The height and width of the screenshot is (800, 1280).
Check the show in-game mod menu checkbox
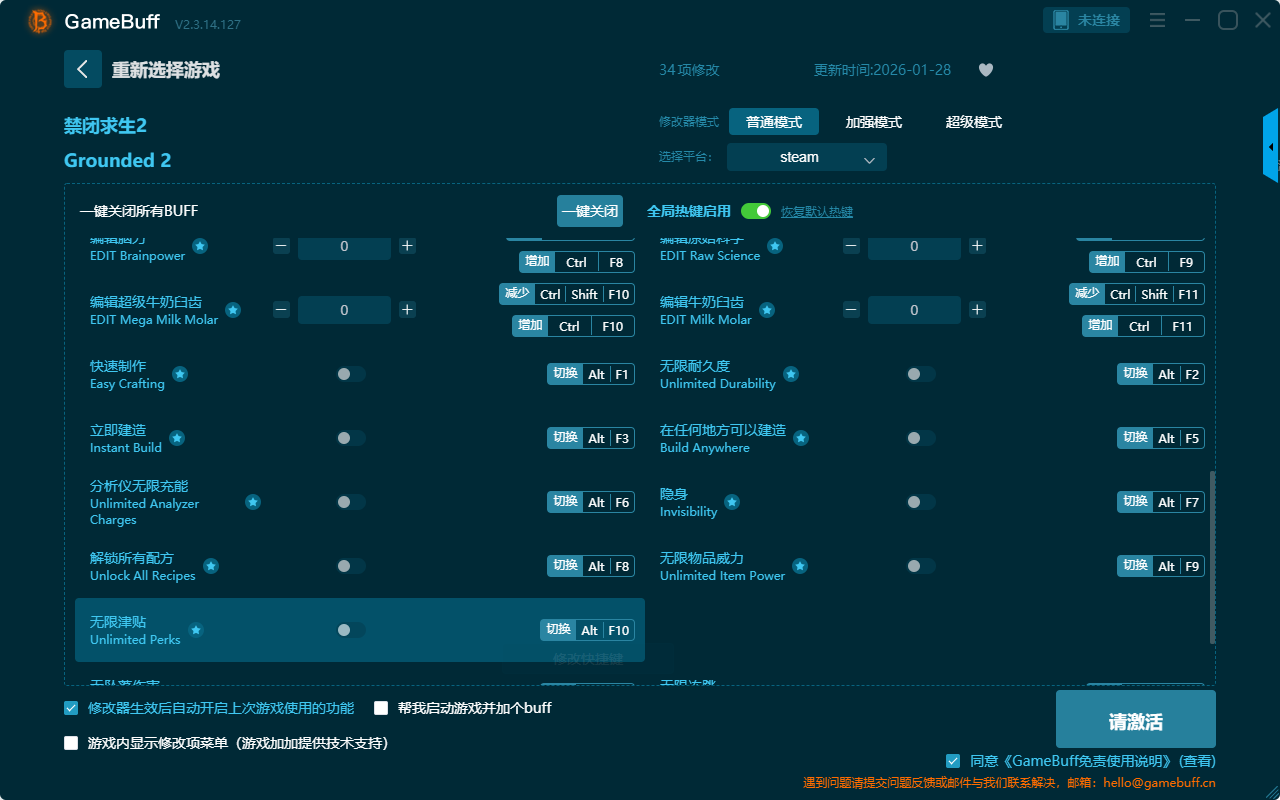71,743
